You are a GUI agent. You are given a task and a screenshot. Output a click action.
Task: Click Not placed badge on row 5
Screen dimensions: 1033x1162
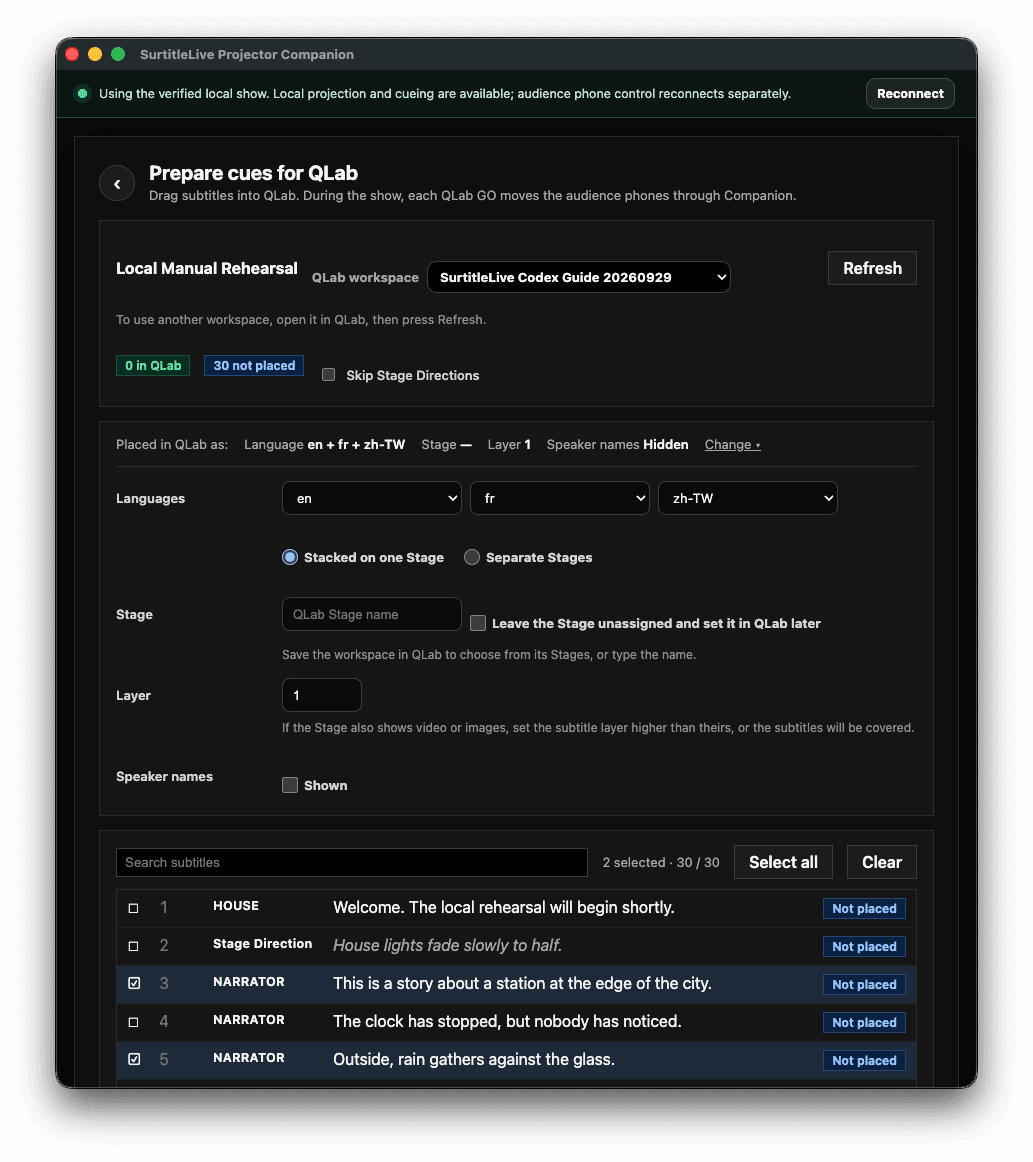pos(864,1060)
